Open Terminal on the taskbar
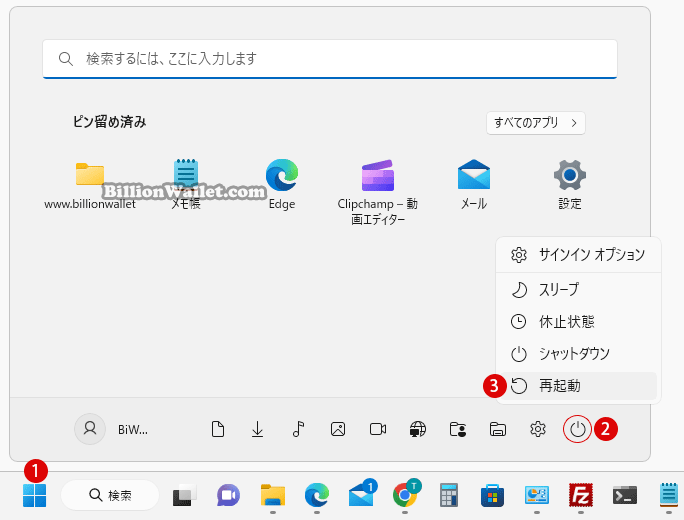The width and height of the screenshot is (684, 520). (x=625, y=496)
